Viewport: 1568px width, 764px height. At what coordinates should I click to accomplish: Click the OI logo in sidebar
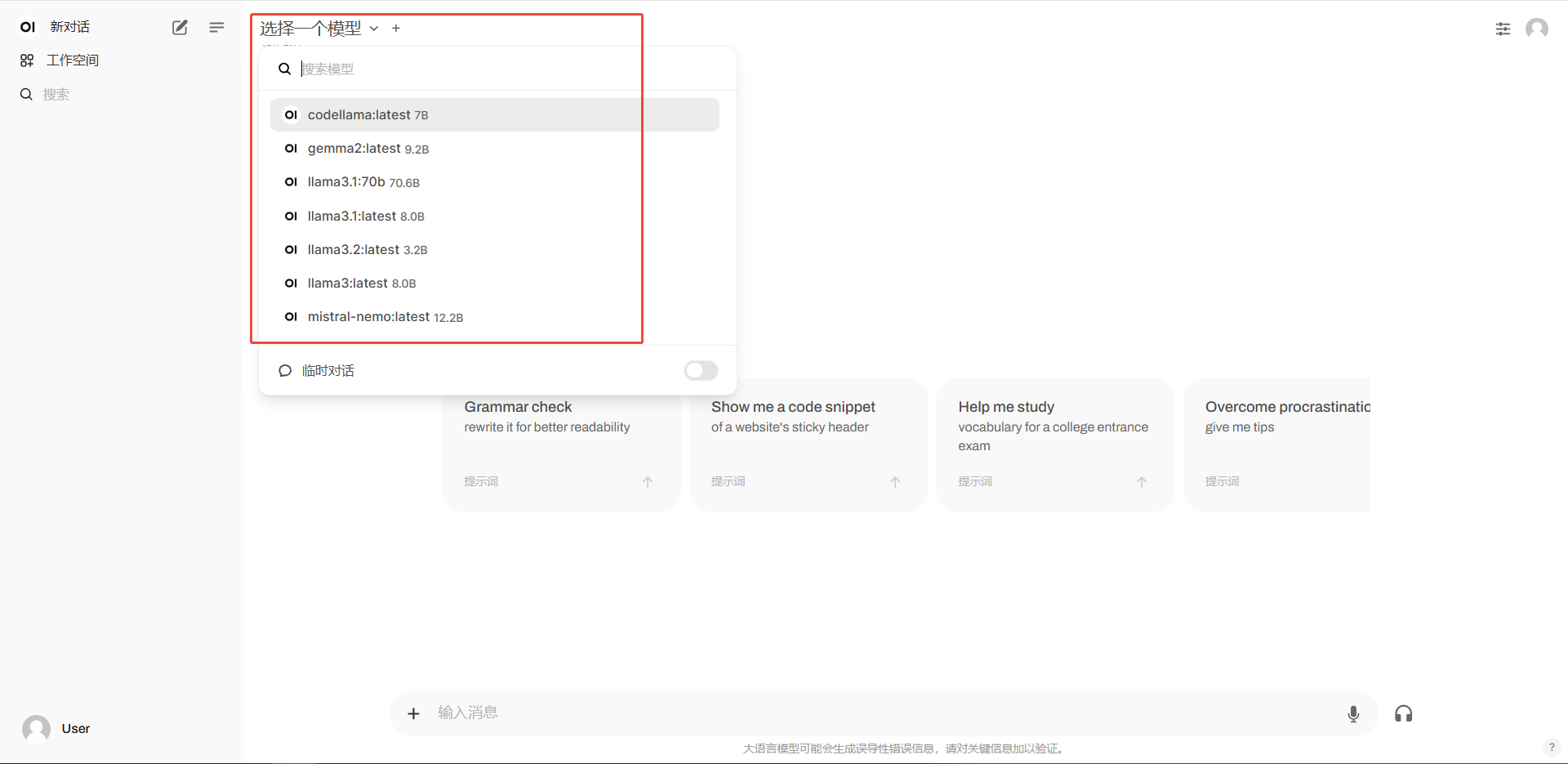tap(28, 27)
